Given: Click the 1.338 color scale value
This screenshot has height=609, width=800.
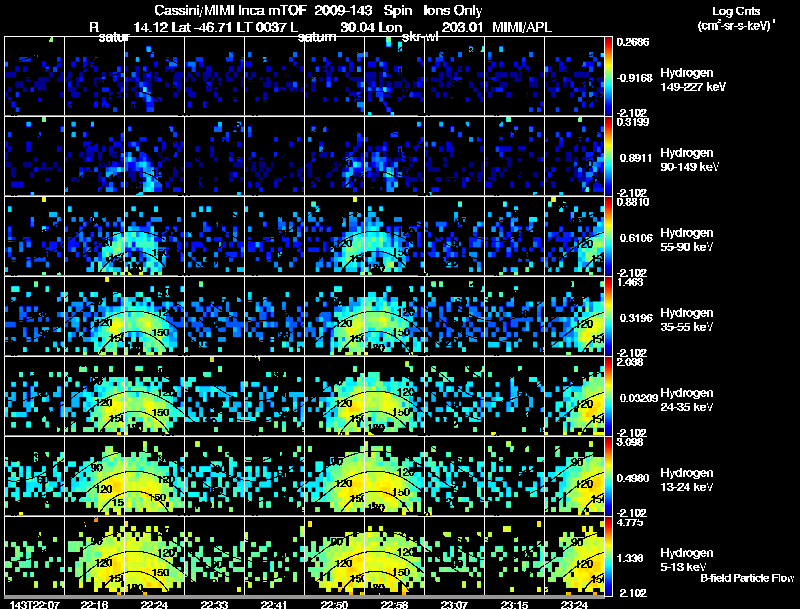Looking at the screenshot, I should pos(630,559).
